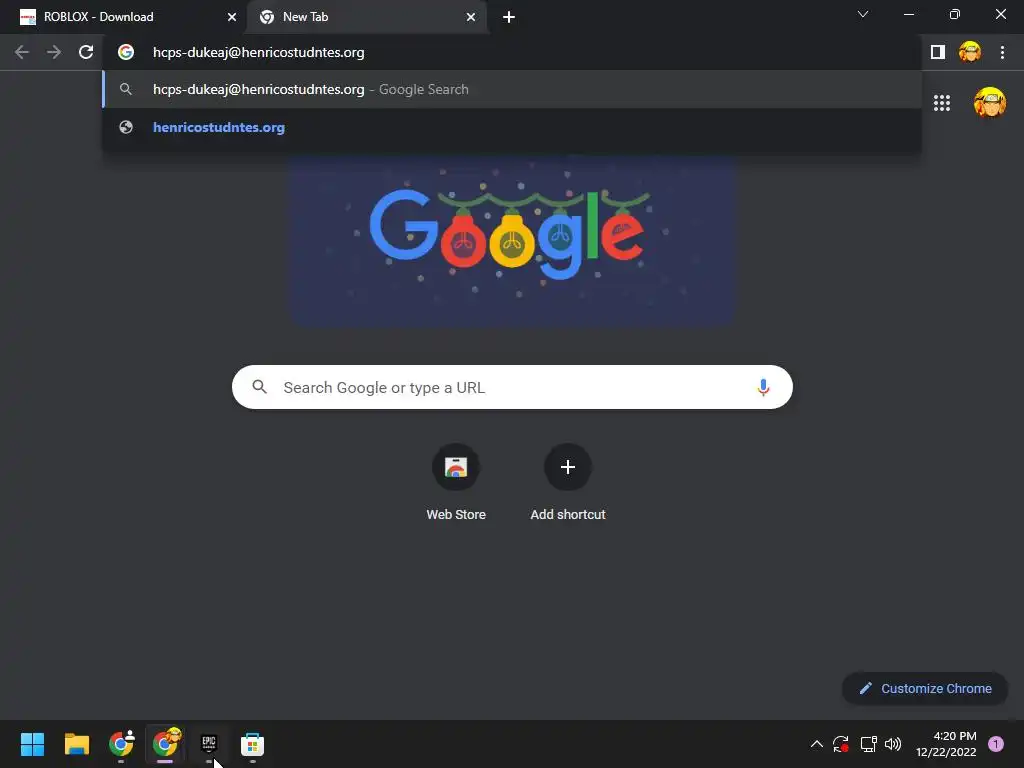The image size is (1024, 768).
Task: Open a new tab with the plus button
Action: pyautogui.click(x=509, y=17)
